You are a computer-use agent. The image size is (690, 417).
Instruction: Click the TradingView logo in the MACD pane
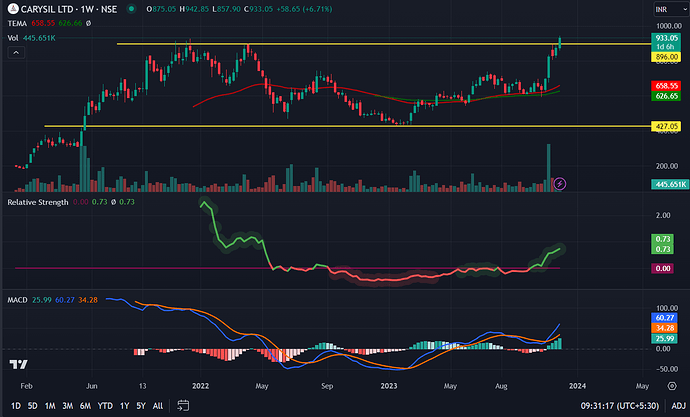click(18, 364)
